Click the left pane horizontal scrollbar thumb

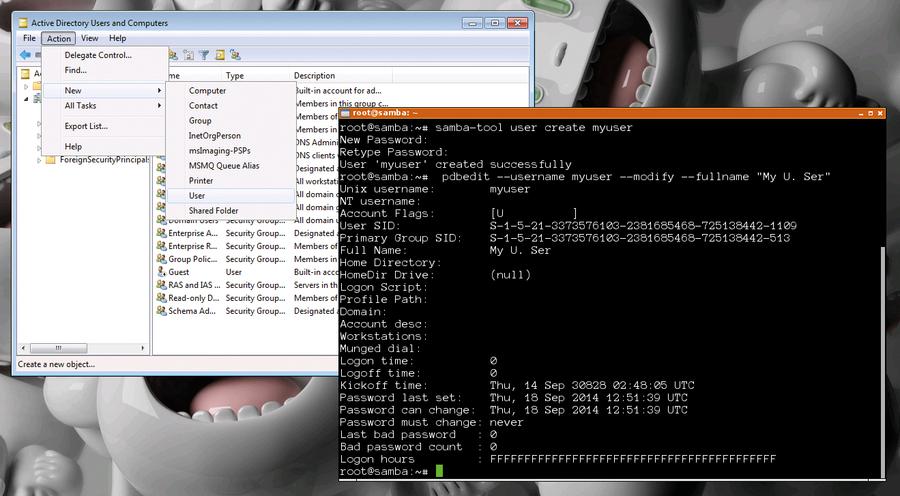pyautogui.click(x=59, y=348)
